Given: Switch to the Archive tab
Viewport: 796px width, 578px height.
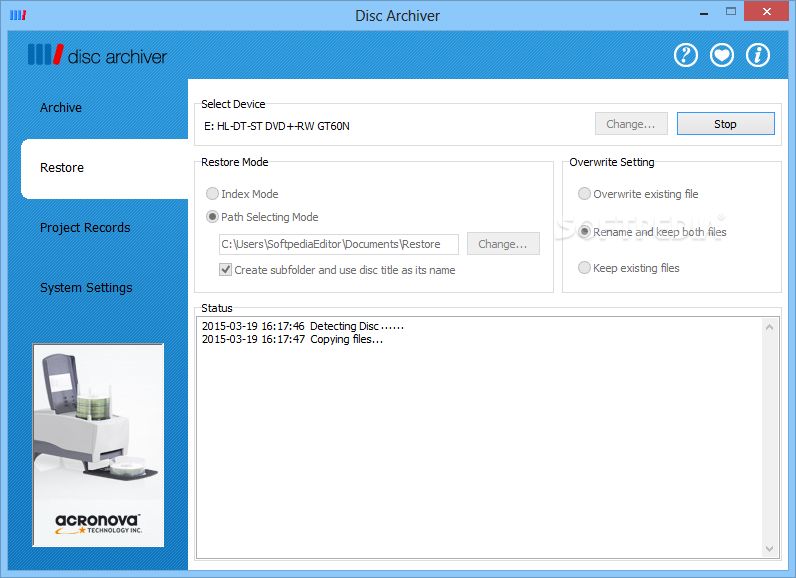Looking at the screenshot, I should click(61, 108).
